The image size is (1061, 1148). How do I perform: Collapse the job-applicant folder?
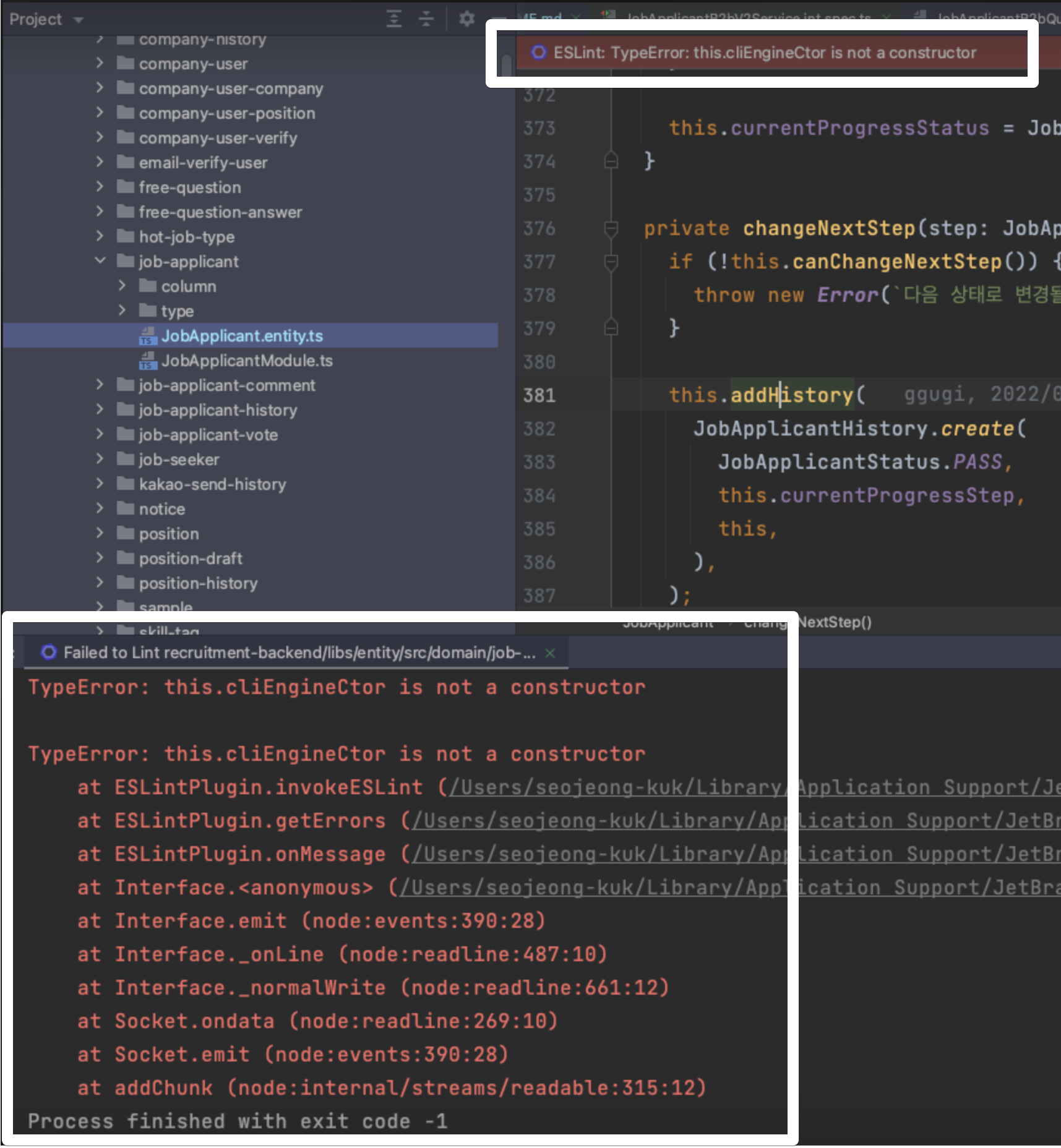tap(100, 261)
